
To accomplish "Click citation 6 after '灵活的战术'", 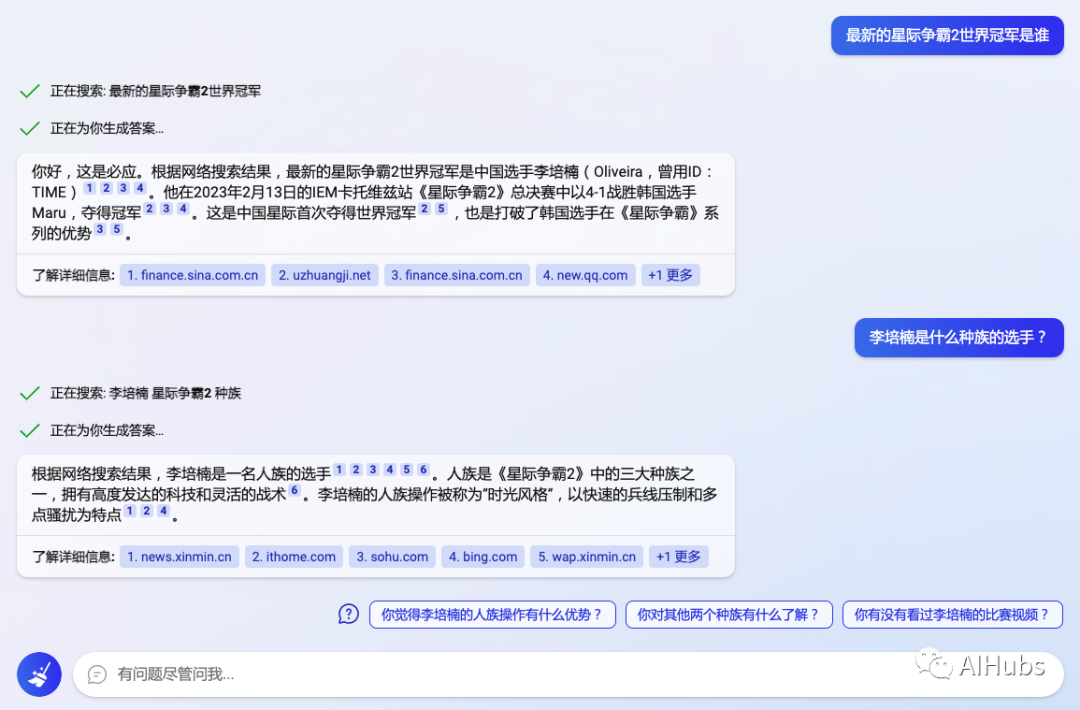I will pos(294,490).
